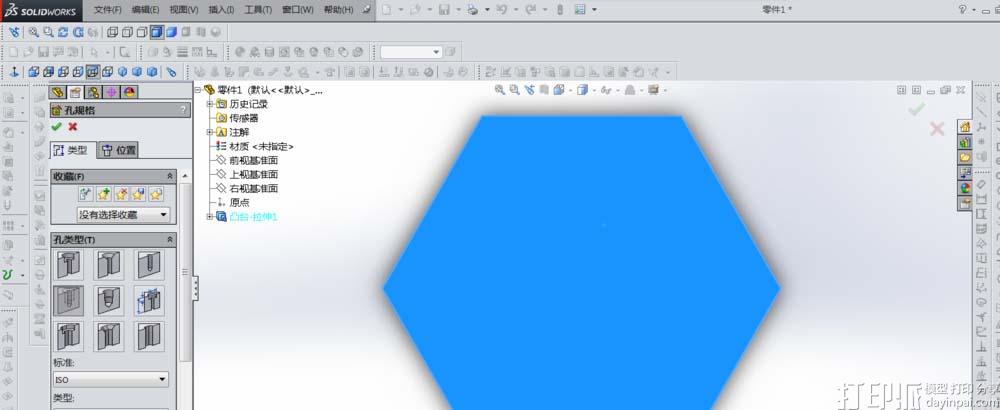Click Zoom to Fit in viewport toolbar
This screenshot has width=1000, height=410.
(500, 90)
